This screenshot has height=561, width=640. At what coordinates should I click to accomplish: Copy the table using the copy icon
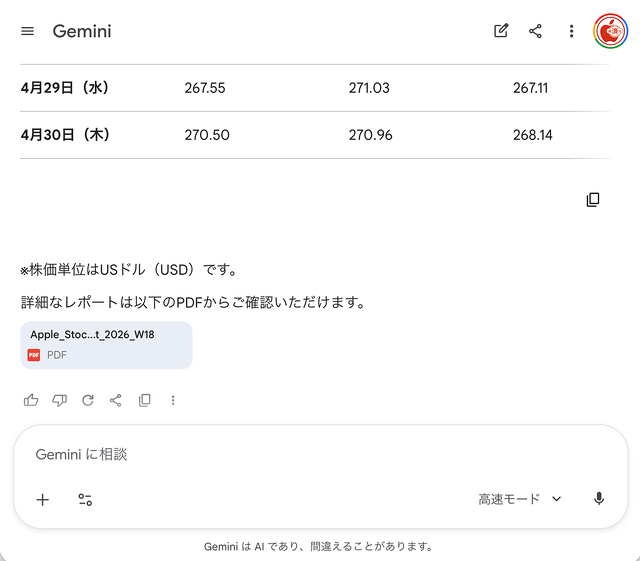pos(593,200)
